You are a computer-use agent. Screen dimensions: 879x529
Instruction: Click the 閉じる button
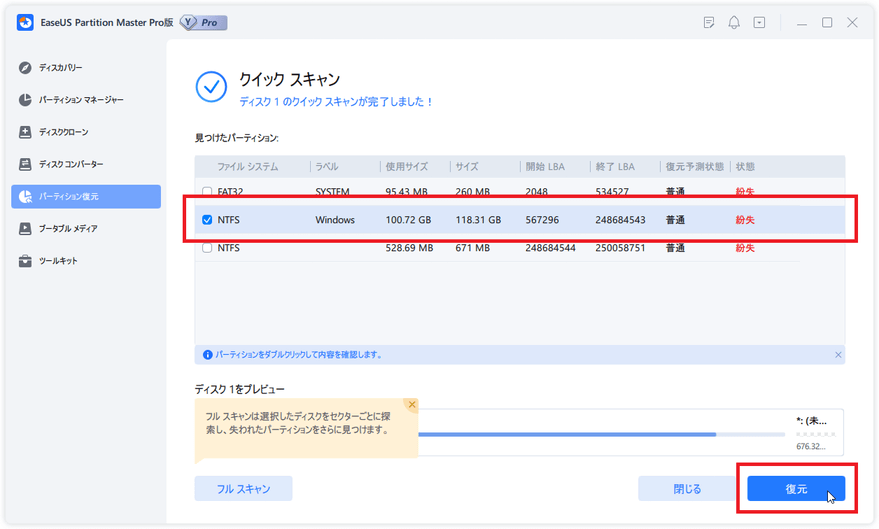687,489
